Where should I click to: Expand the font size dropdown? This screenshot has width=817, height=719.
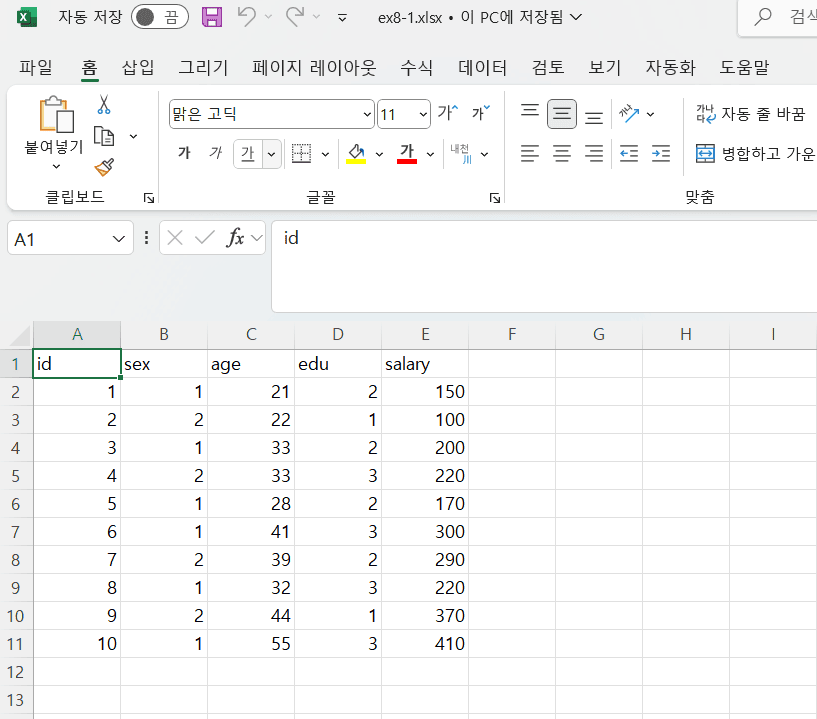pos(422,115)
